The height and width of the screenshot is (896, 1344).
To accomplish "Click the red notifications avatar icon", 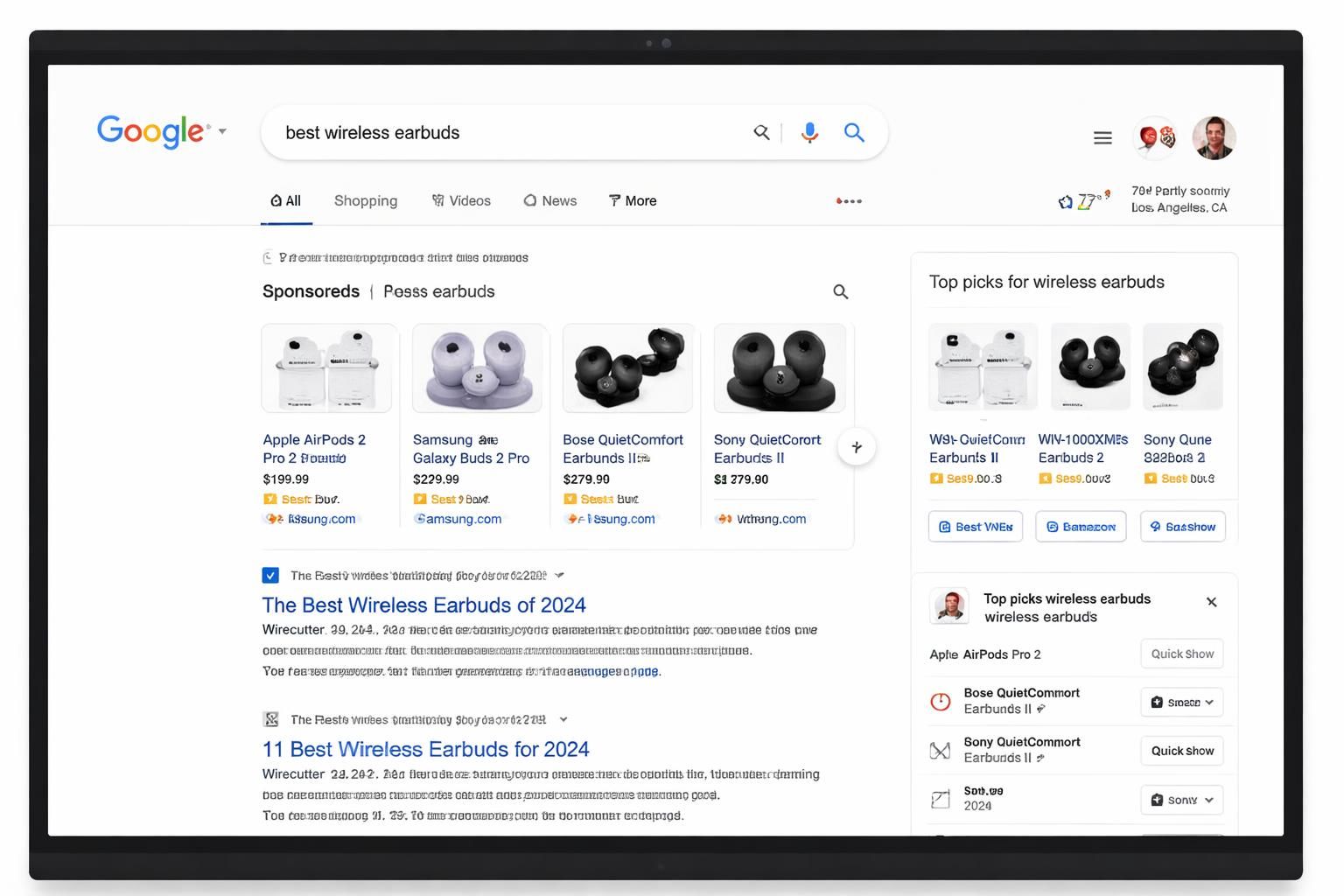I will click(x=1155, y=137).
